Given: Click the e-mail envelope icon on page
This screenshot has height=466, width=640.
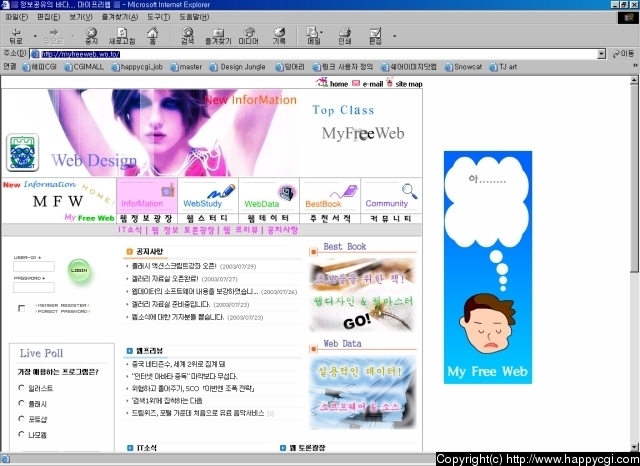Looking at the screenshot, I should (x=356, y=83).
